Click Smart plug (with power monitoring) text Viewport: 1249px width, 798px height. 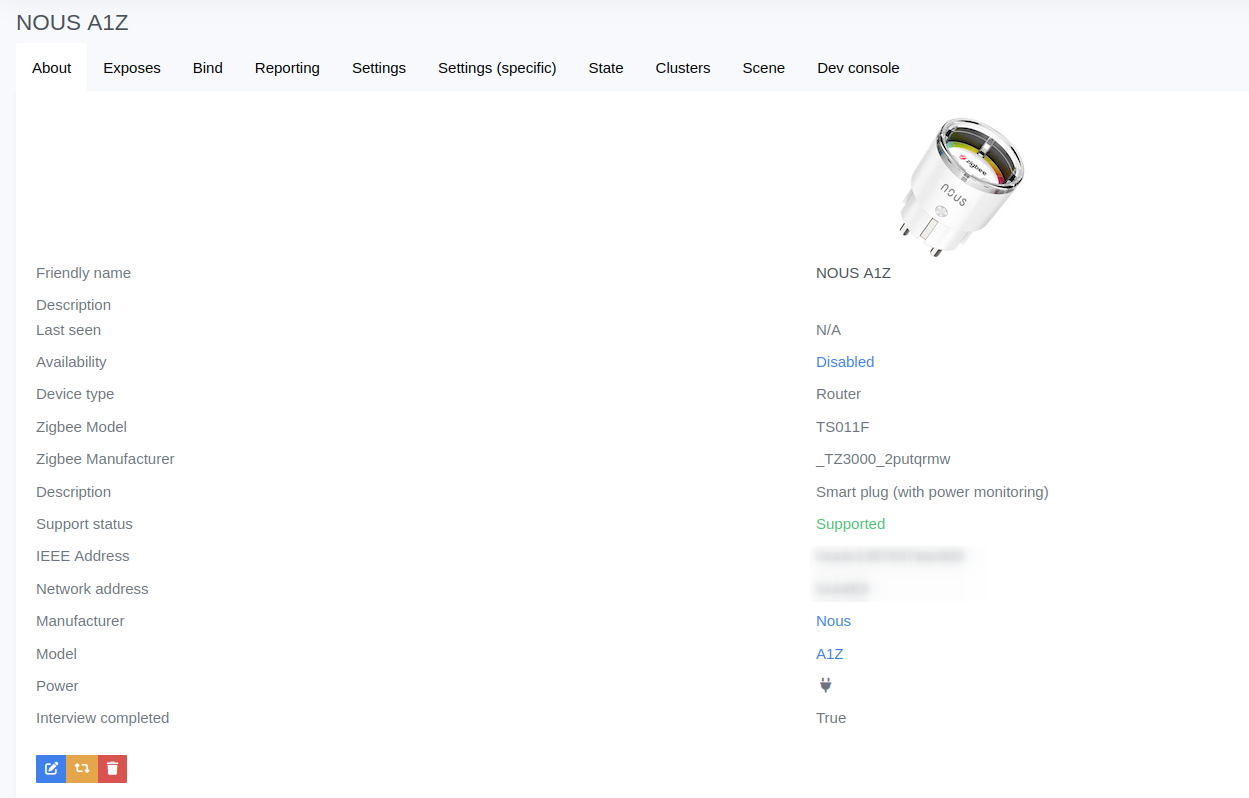[x=932, y=492]
